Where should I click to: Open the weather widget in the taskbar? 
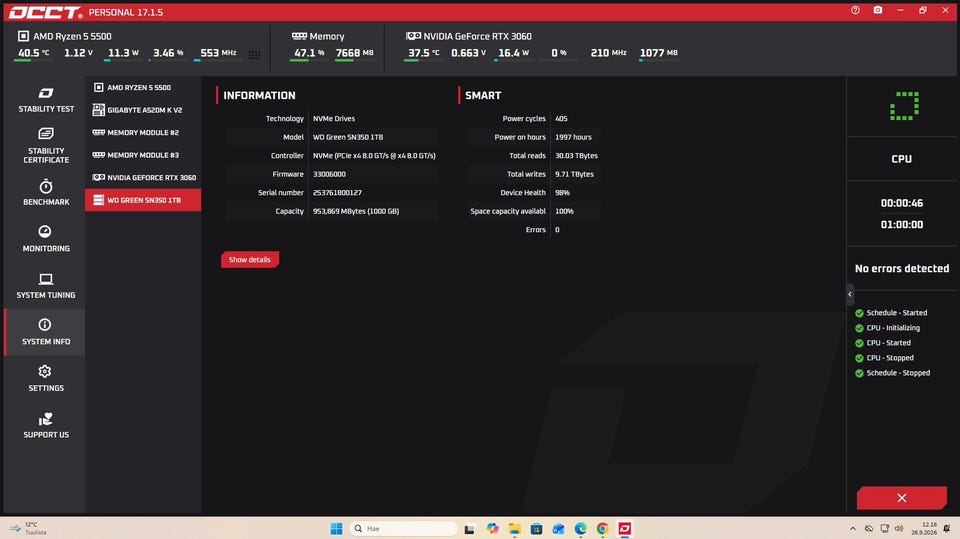28,529
